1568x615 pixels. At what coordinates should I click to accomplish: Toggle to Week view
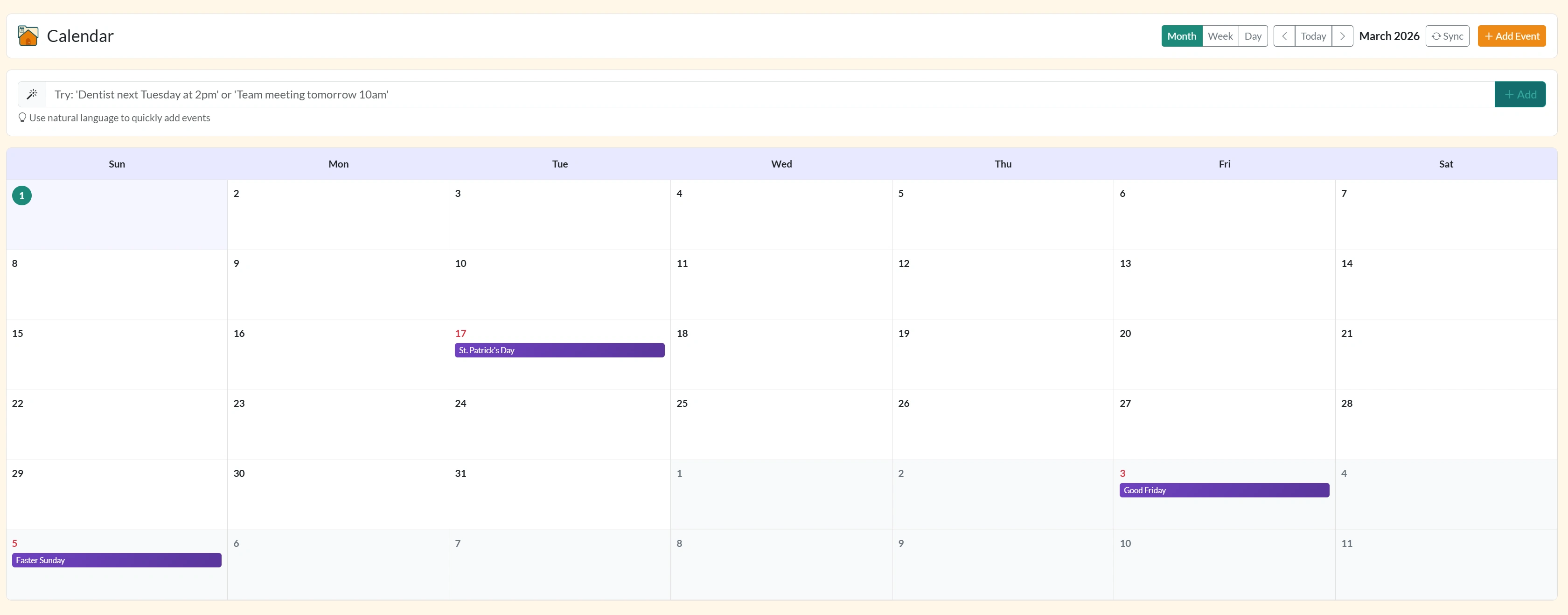tap(1220, 36)
